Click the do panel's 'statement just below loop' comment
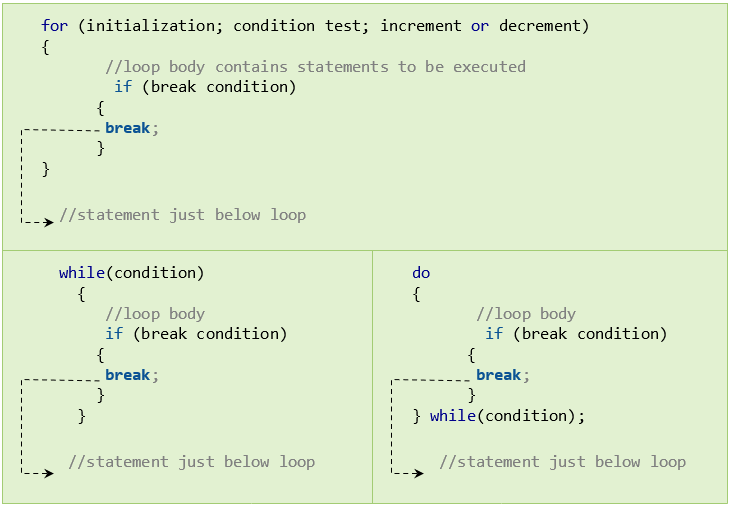Image resolution: width=729 pixels, height=506 pixels. pyautogui.click(x=563, y=462)
